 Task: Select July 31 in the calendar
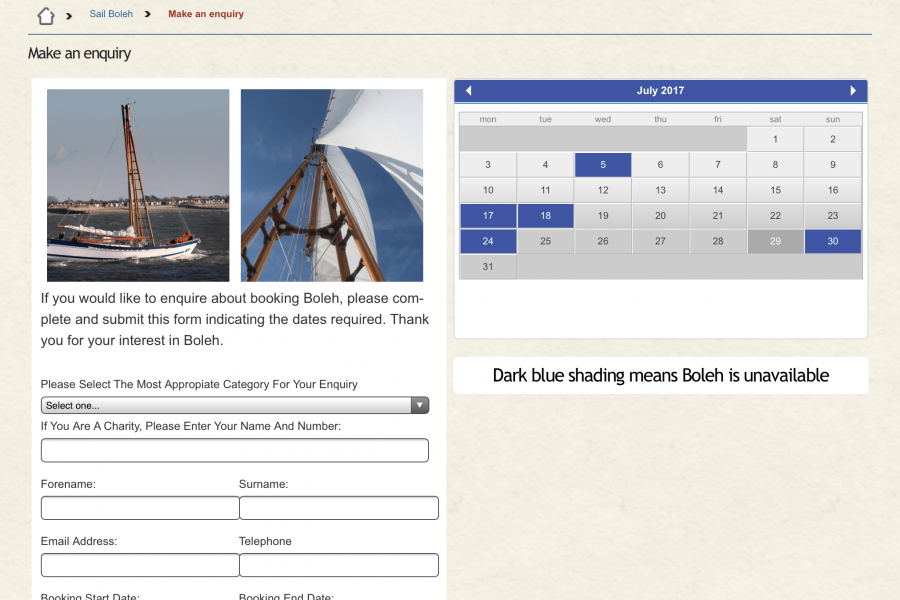coord(488,267)
